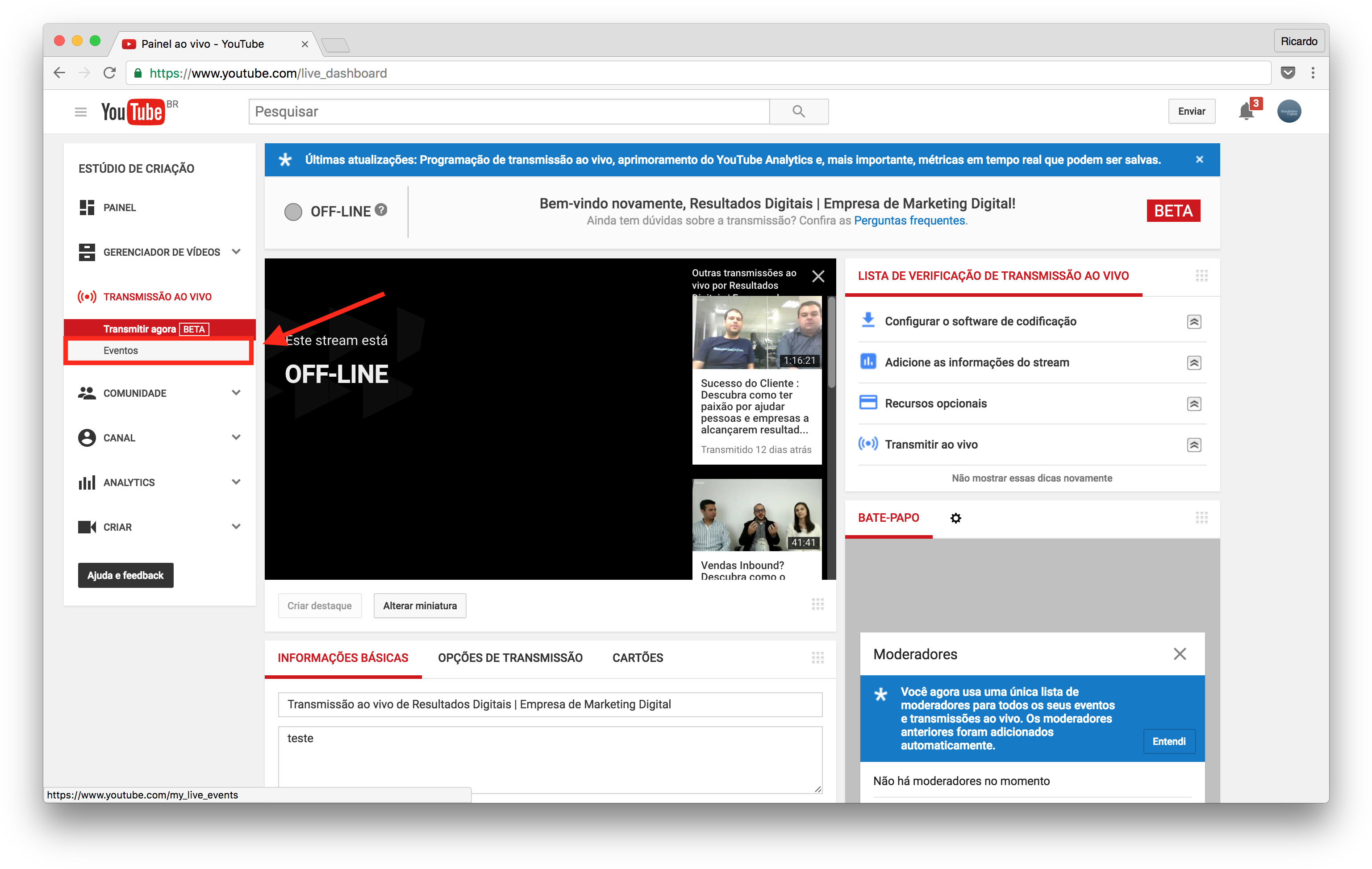Click the search magnifier button
This screenshot has width=1372, height=869.
point(798,112)
